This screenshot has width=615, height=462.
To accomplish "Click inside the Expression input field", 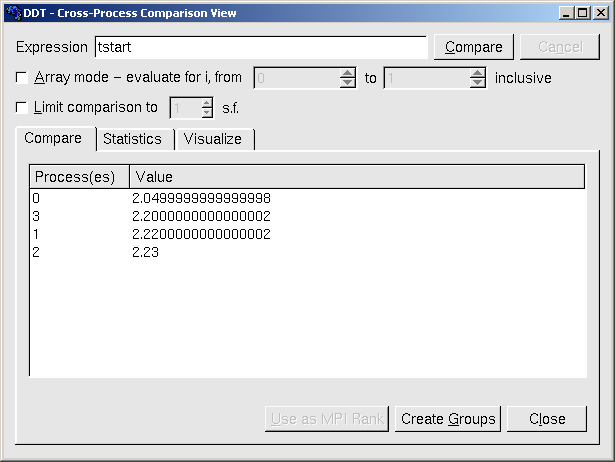I will point(260,47).
